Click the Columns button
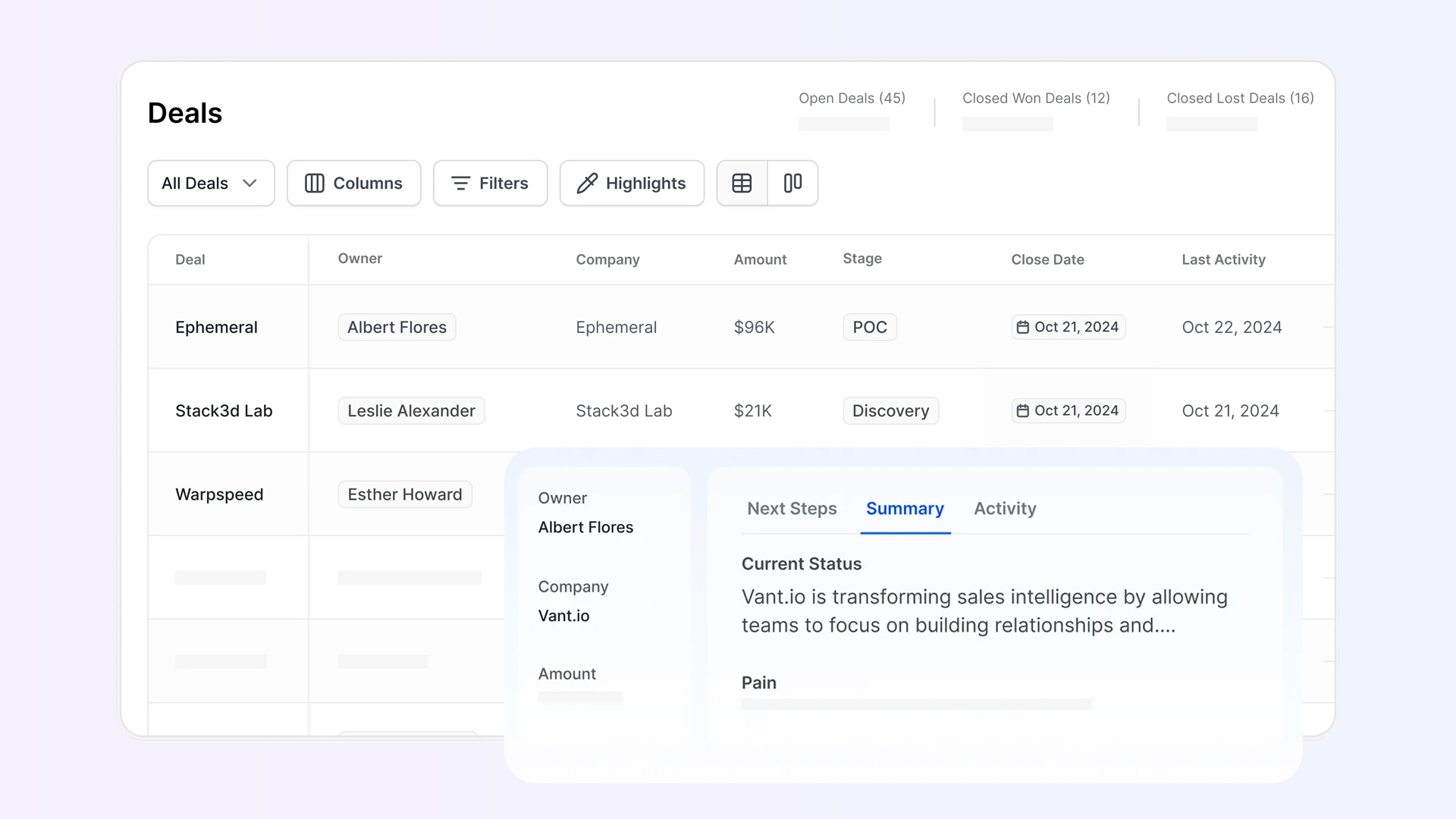This screenshot has width=1456, height=819. click(x=353, y=183)
